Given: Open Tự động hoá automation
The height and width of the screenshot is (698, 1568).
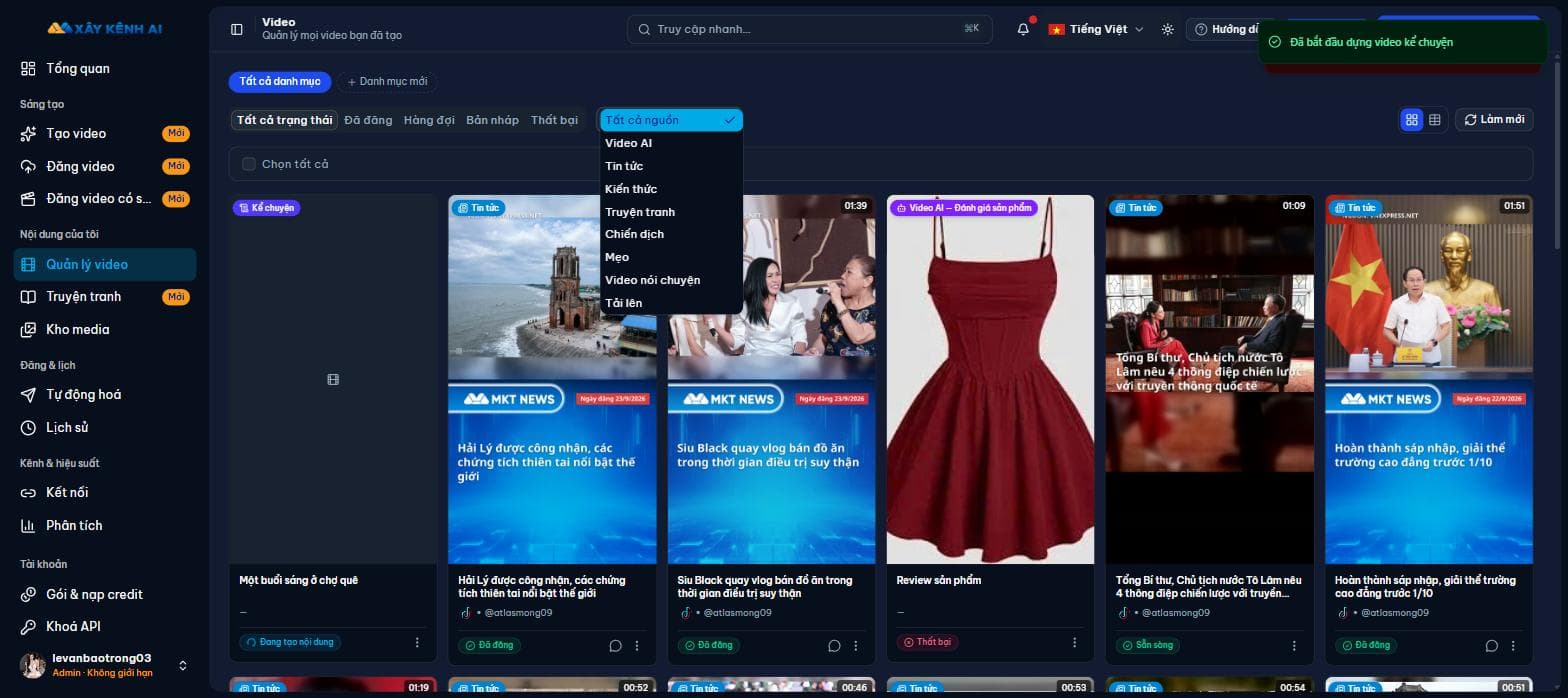Looking at the screenshot, I should [x=105, y=395].
